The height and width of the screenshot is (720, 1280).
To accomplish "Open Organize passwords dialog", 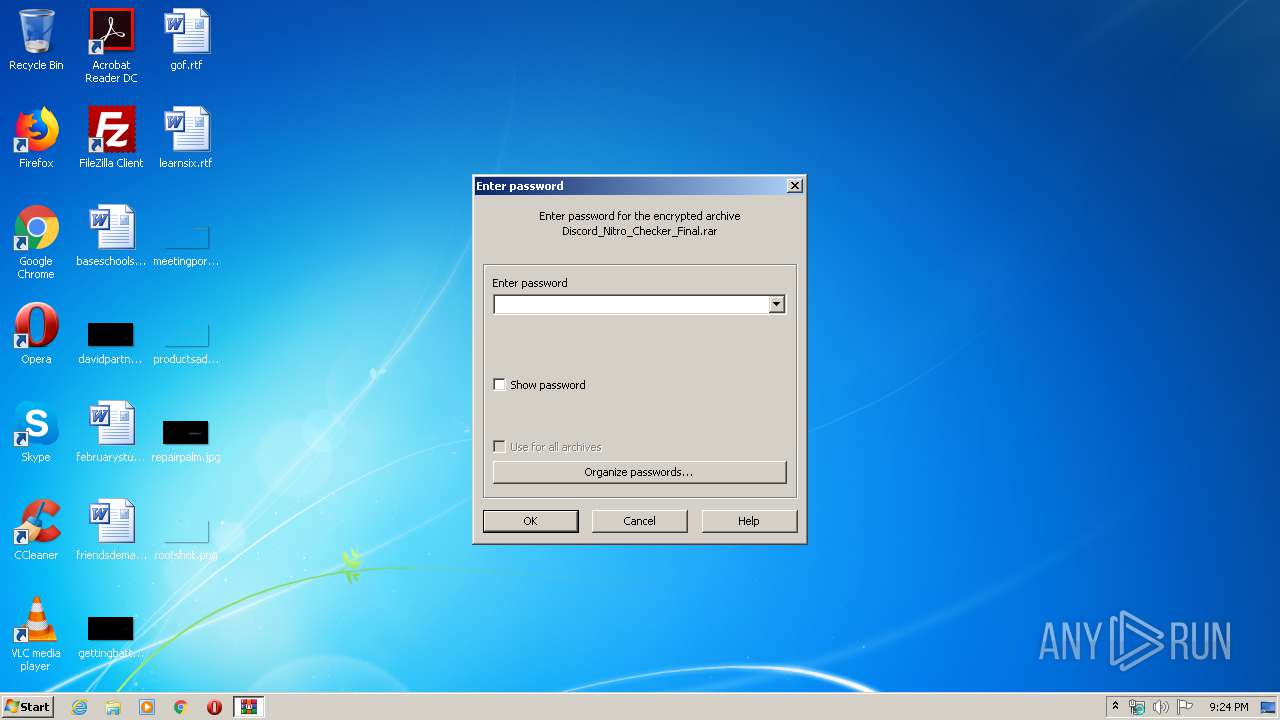I will [639, 472].
